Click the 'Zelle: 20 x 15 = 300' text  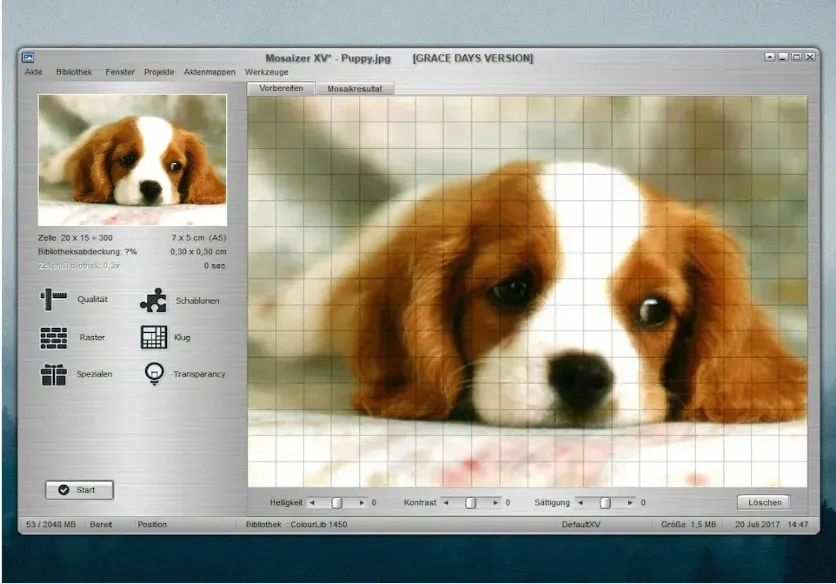pos(75,238)
